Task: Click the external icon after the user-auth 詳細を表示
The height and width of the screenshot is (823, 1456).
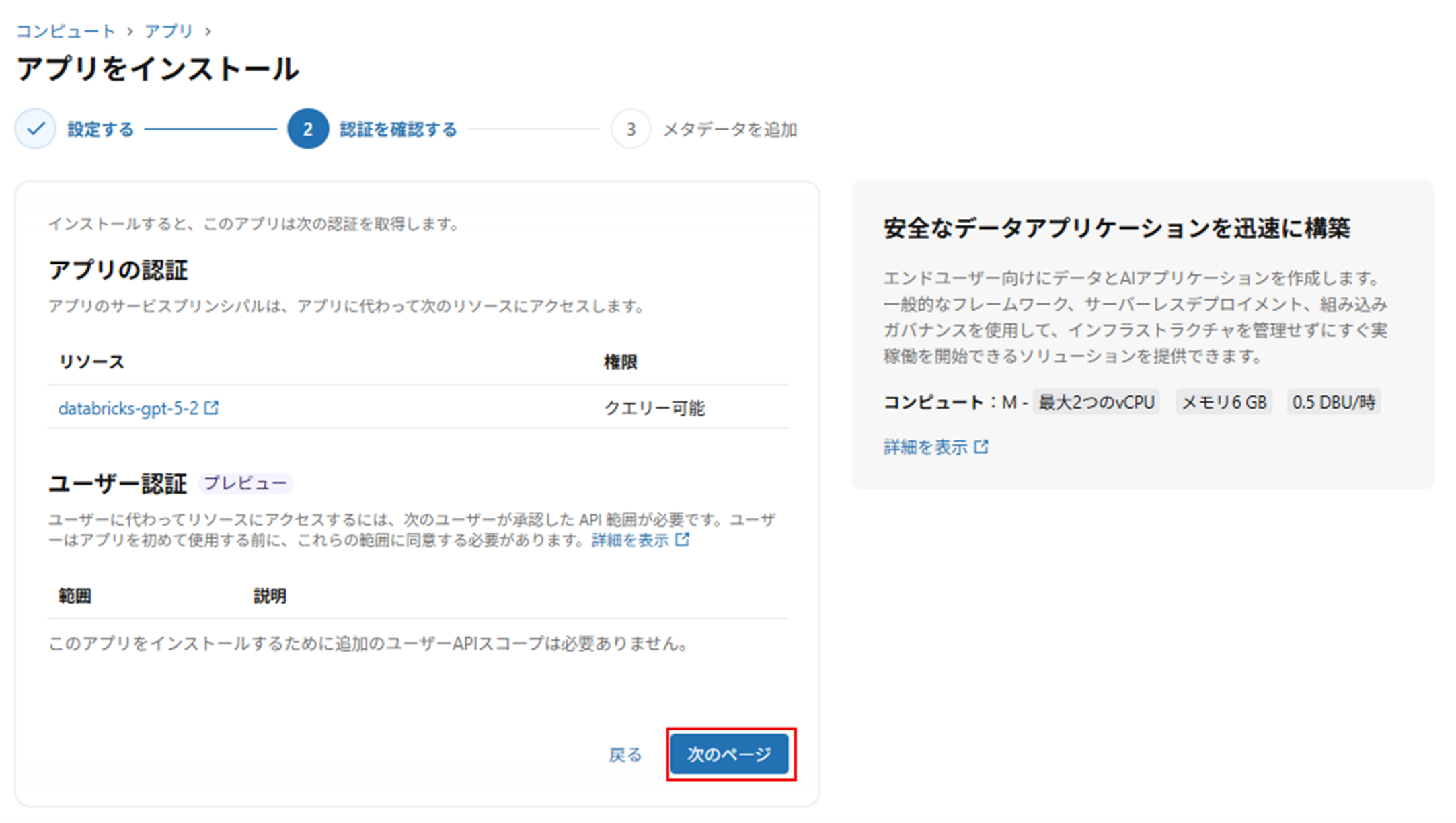Action: click(x=682, y=540)
